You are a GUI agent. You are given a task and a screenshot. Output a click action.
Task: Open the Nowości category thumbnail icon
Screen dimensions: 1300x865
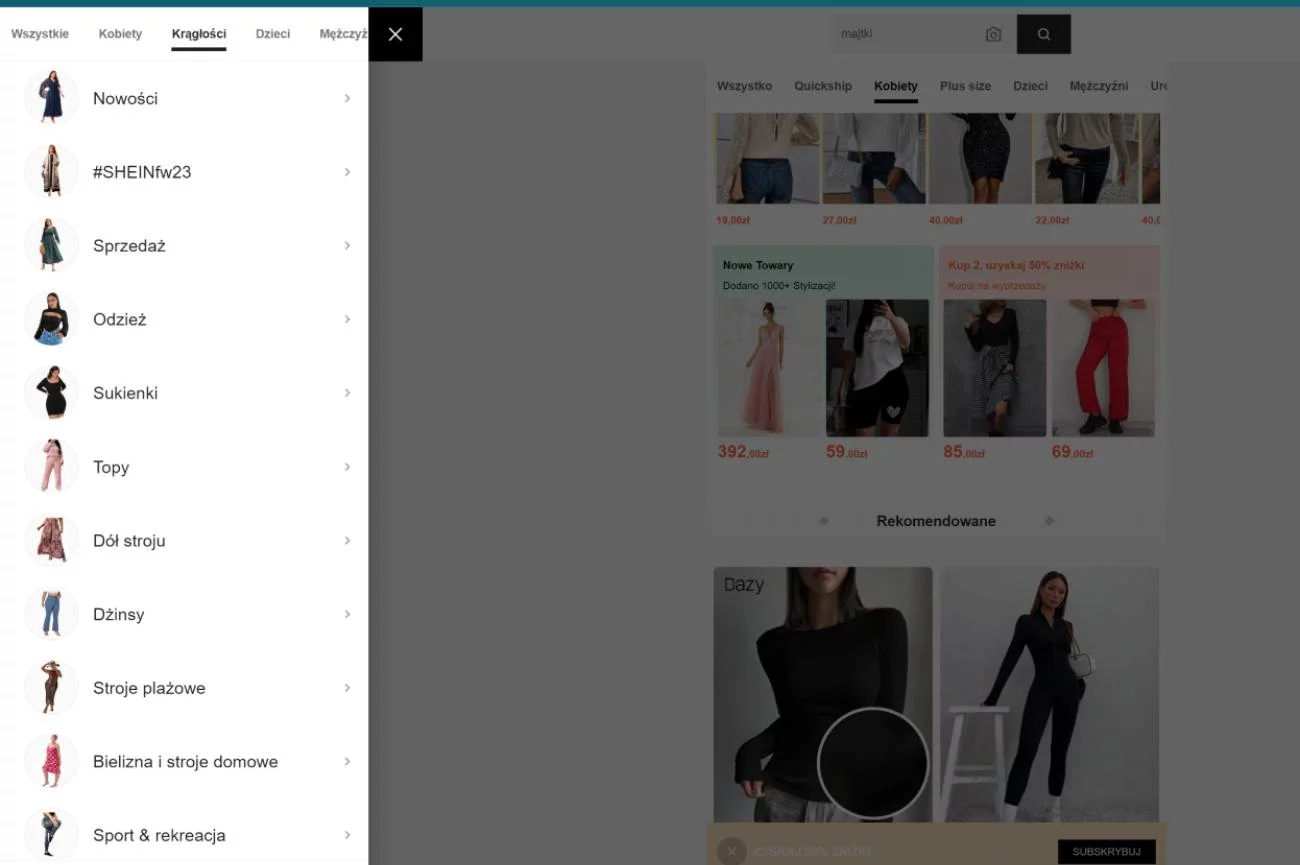pos(51,98)
